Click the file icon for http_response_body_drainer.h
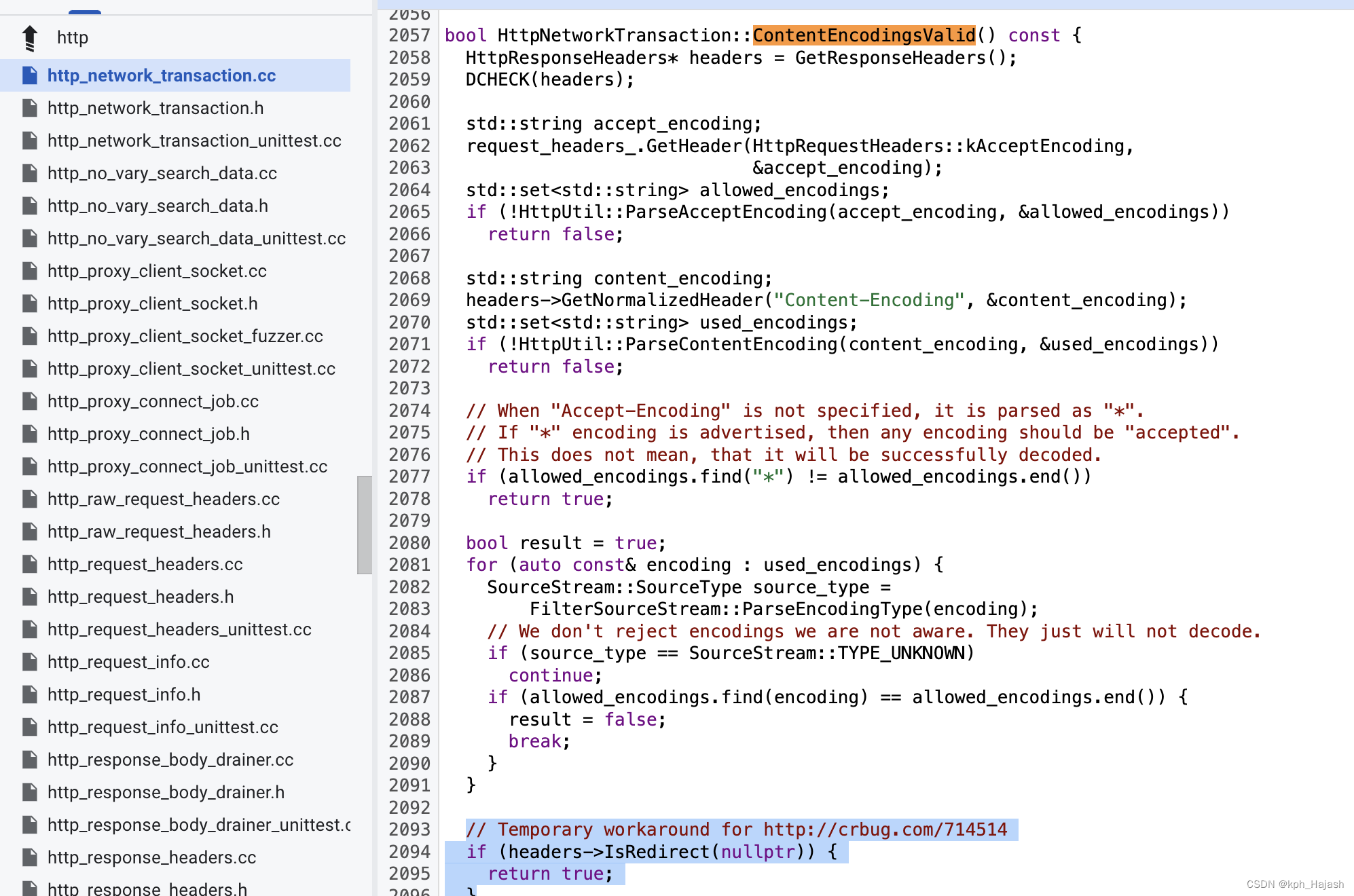 click(30, 792)
